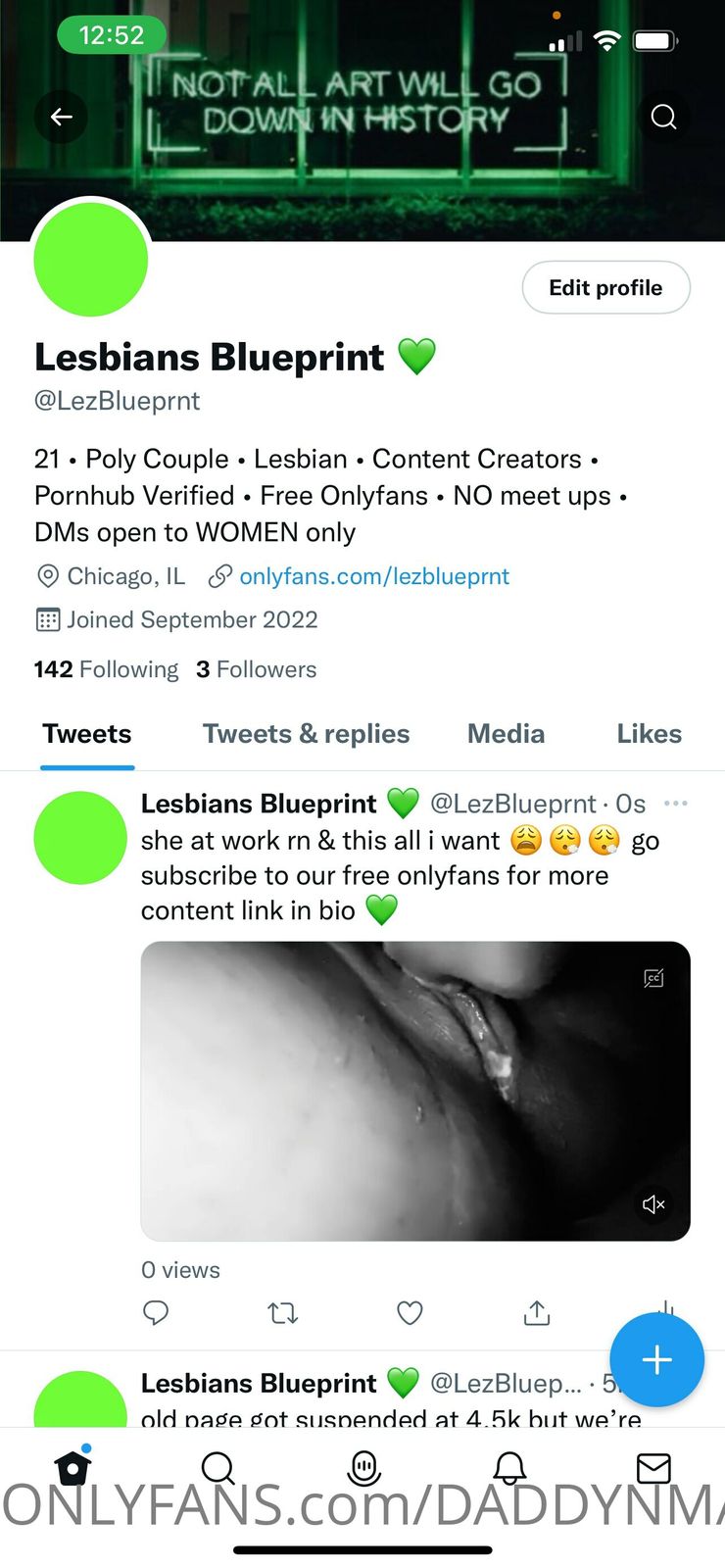Open the 142 Following list
725x1568 pixels.
tap(106, 669)
